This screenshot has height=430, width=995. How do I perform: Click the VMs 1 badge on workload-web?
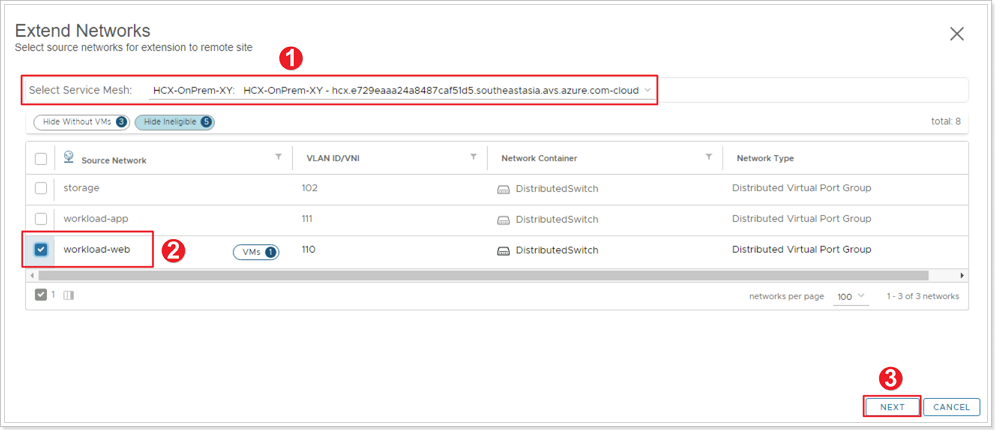click(256, 252)
